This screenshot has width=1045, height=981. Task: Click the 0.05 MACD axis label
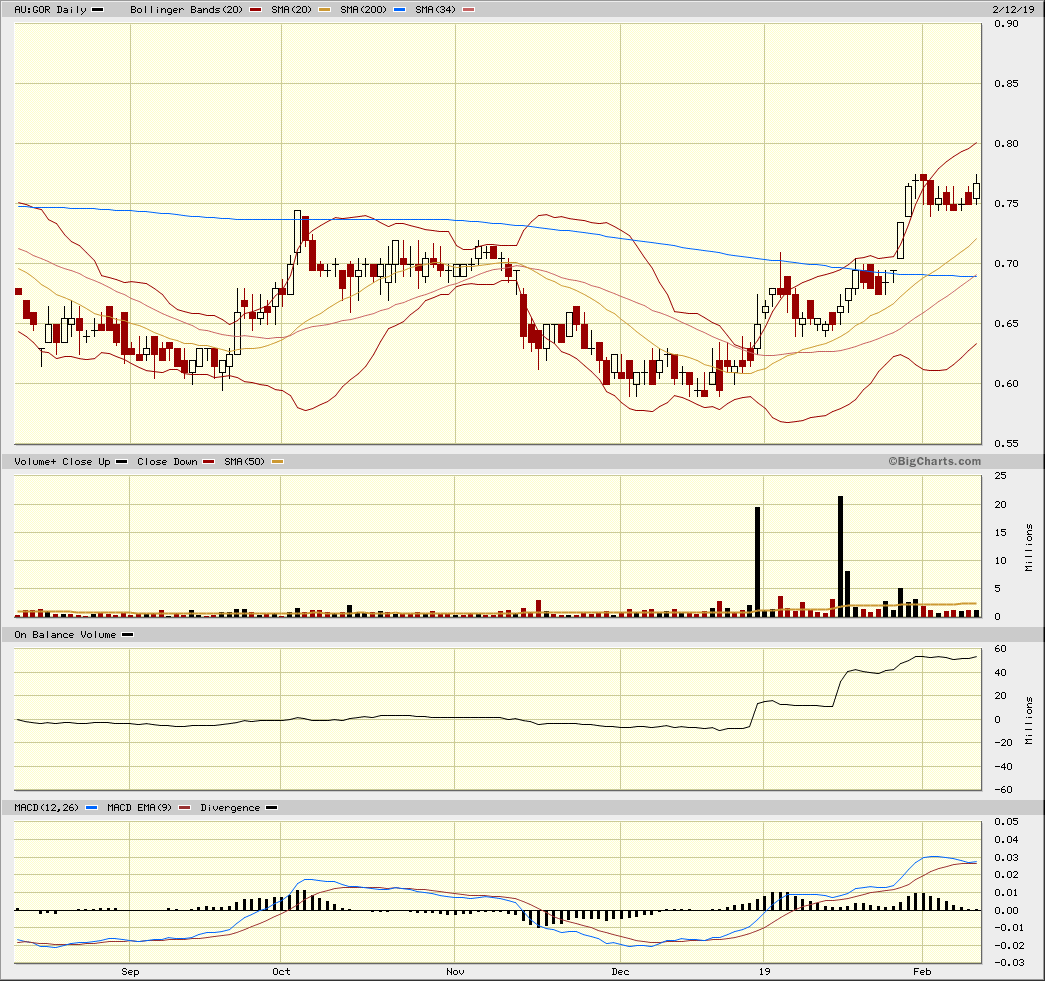(x=1006, y=822)
